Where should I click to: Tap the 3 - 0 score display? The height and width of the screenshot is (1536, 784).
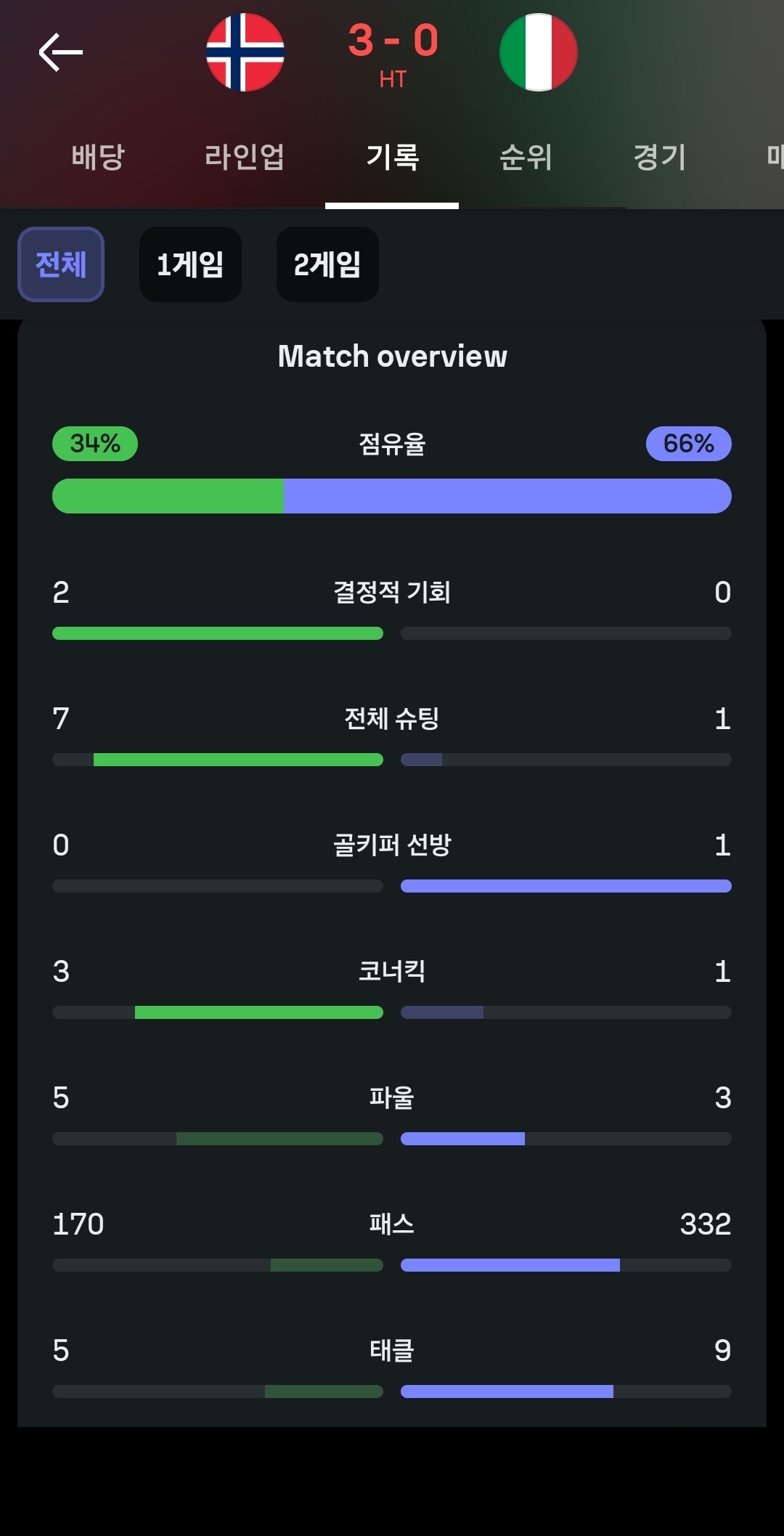pos(393,41)
